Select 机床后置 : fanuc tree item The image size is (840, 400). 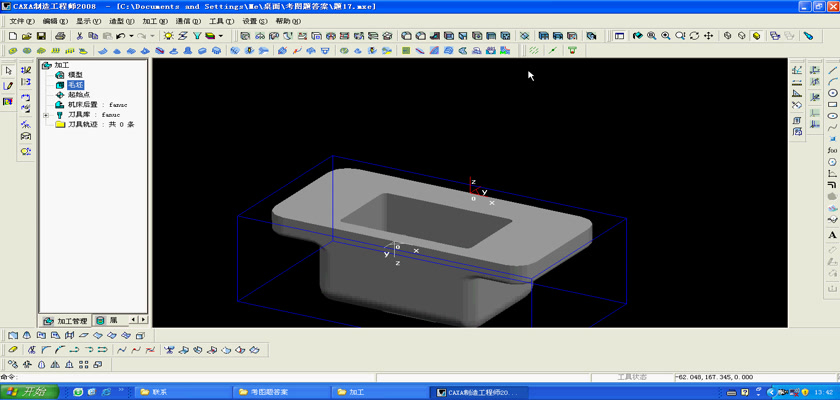[98, 105]
